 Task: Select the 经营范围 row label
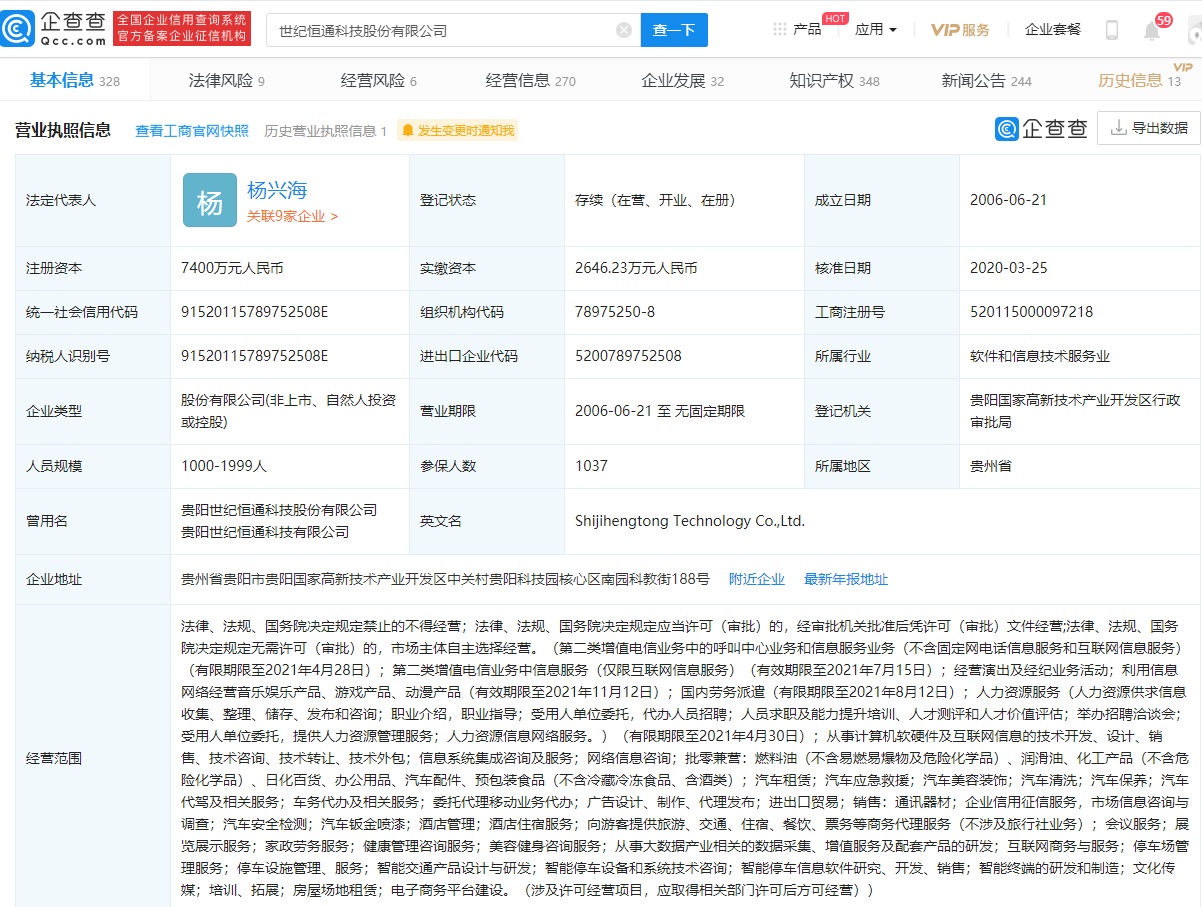click(x=54, y=758)
